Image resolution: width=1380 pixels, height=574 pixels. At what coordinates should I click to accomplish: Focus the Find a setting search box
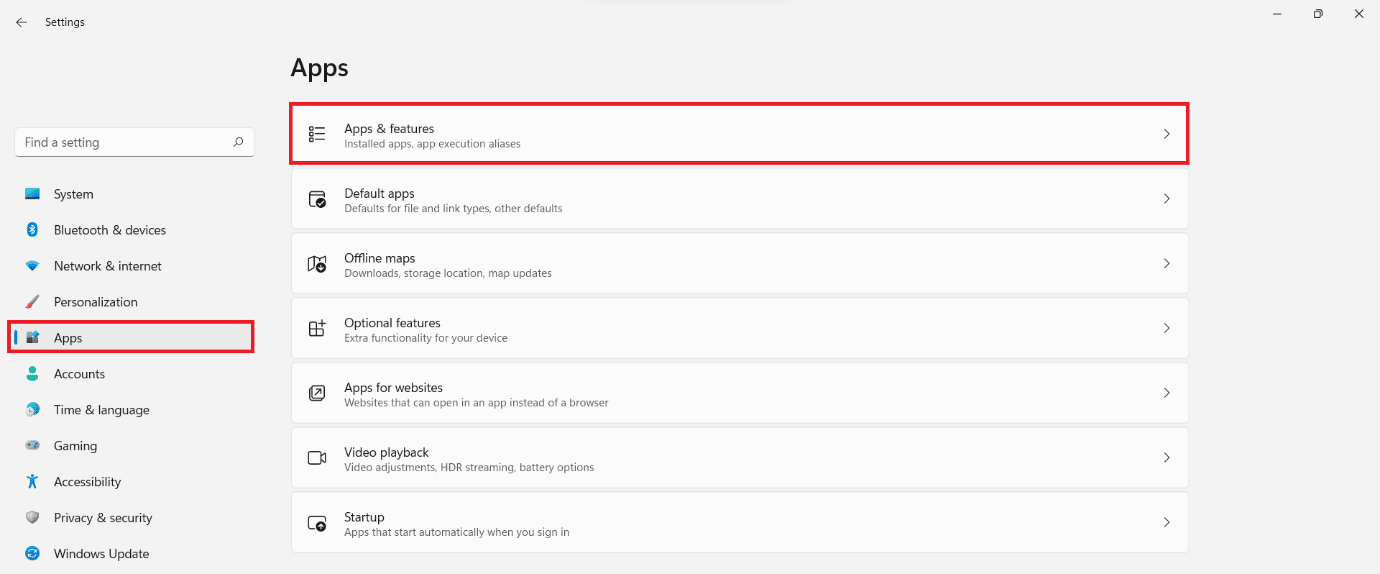click(125, 142)
